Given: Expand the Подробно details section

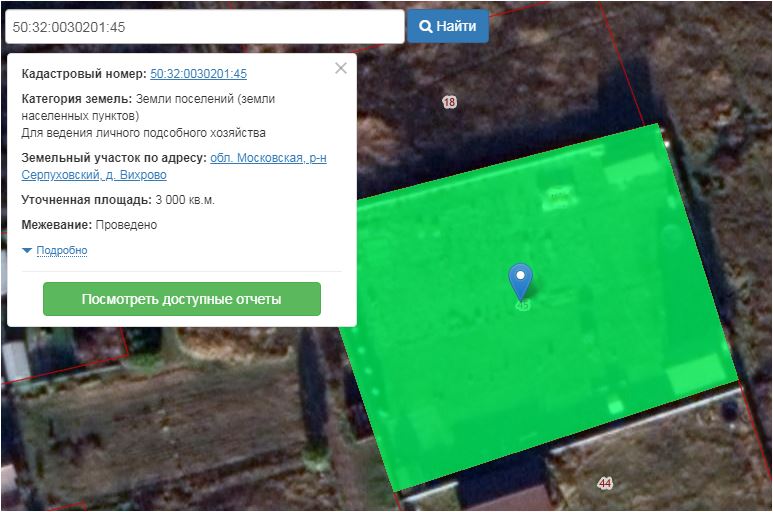Looking at the screenshot, I should (61, 250).
